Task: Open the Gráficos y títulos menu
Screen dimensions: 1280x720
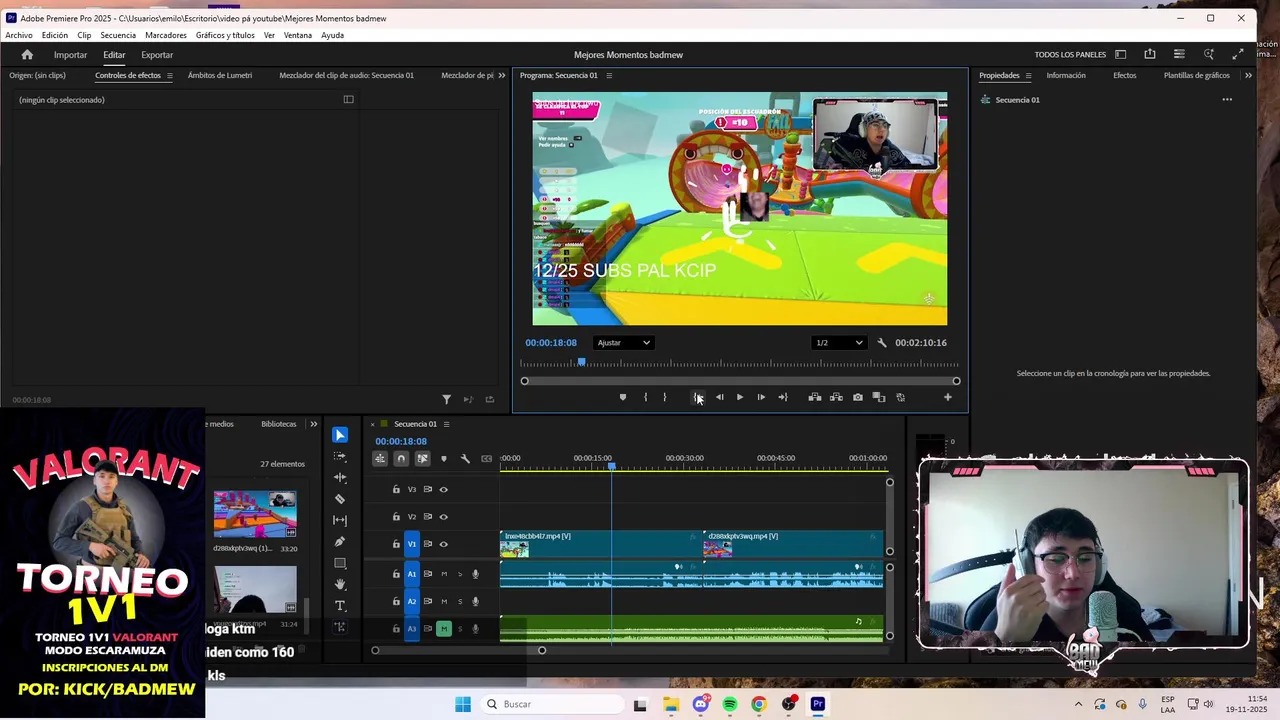Action: (x=225, y=35)
